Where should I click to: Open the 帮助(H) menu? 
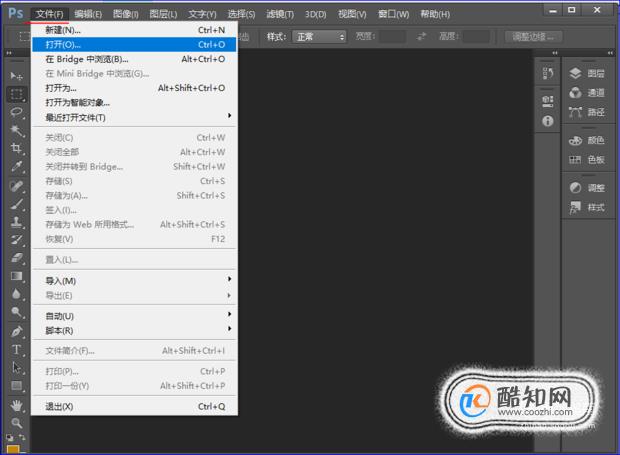435,14
